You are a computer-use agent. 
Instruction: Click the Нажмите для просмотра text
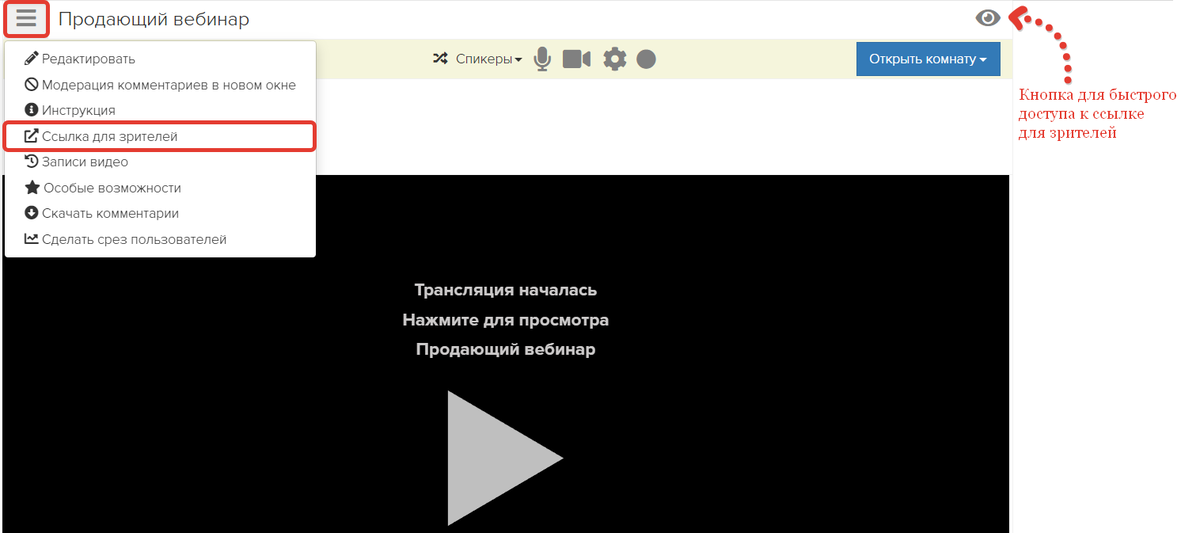pyautogui.click(x=505, y=320)
